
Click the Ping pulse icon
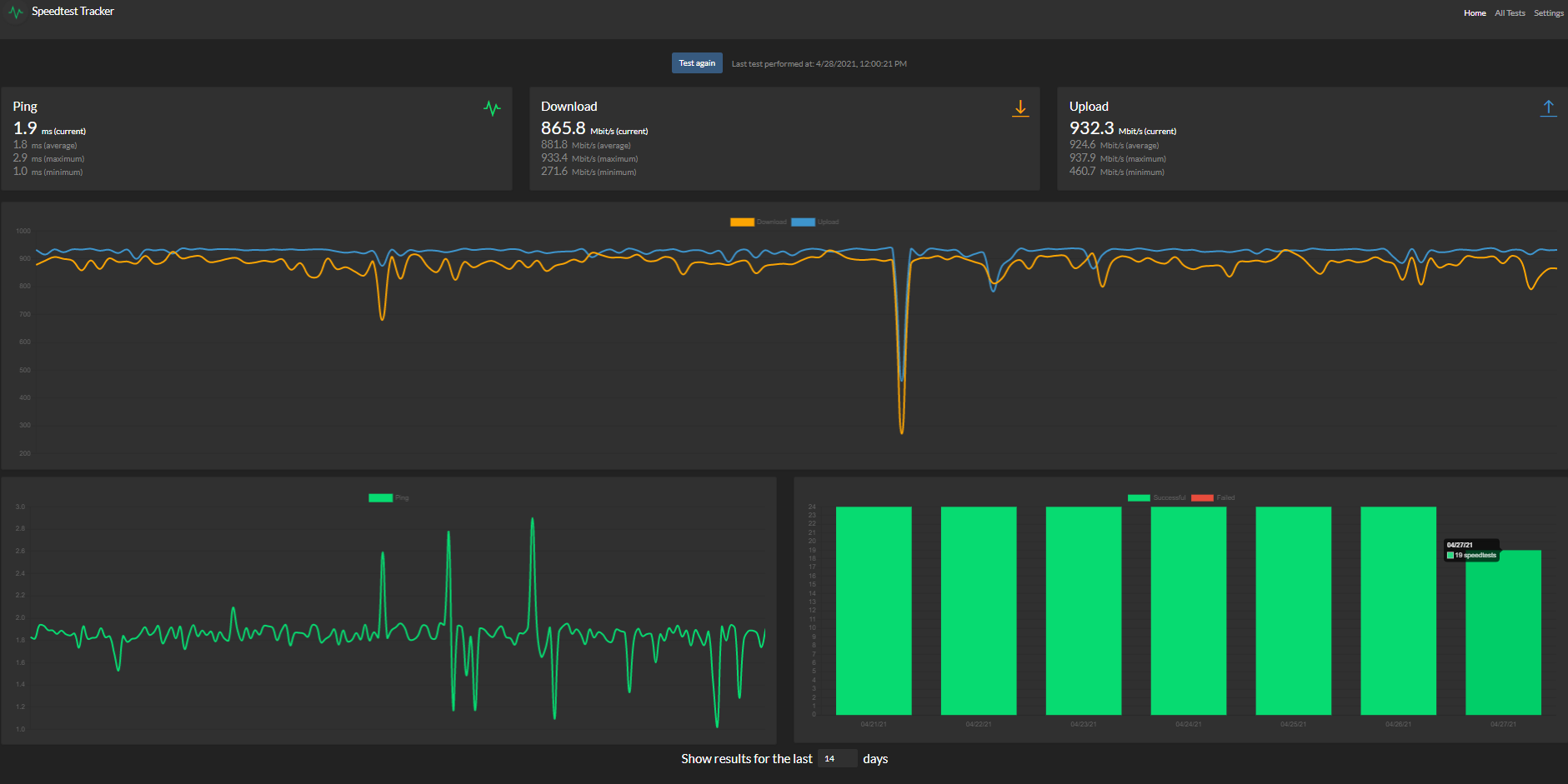[x=492, y=107]
